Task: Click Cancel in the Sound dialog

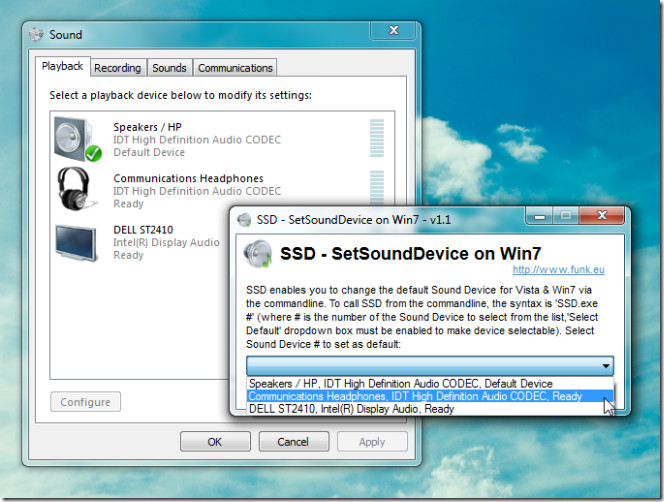Action: [x=293, y=442]
